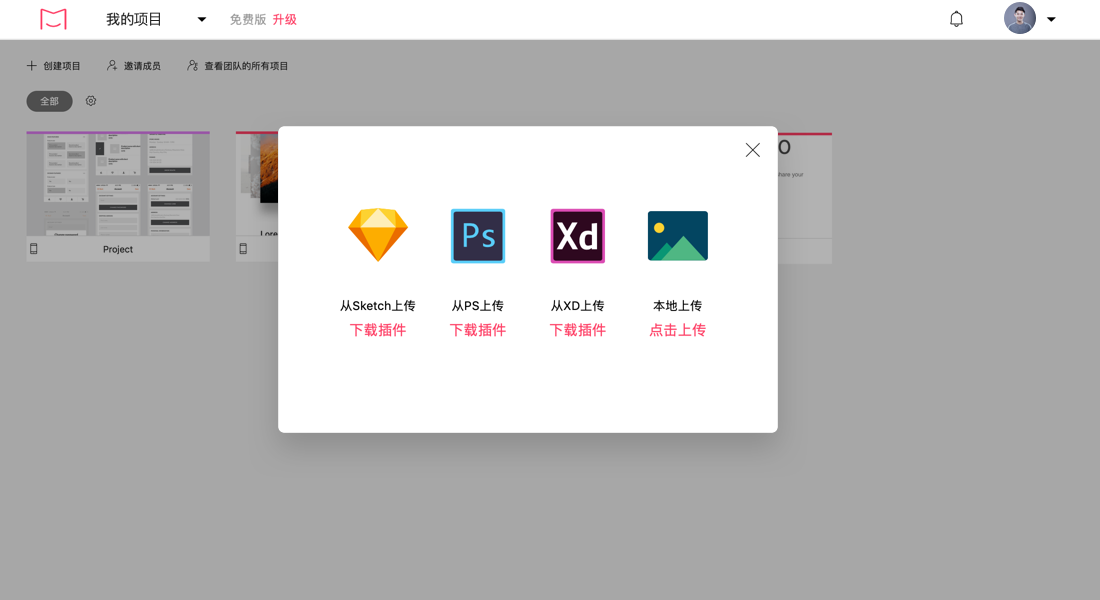This screenshot has width=1100, height=600.
Task: Click the Project card name label
Action: point(118,249)
